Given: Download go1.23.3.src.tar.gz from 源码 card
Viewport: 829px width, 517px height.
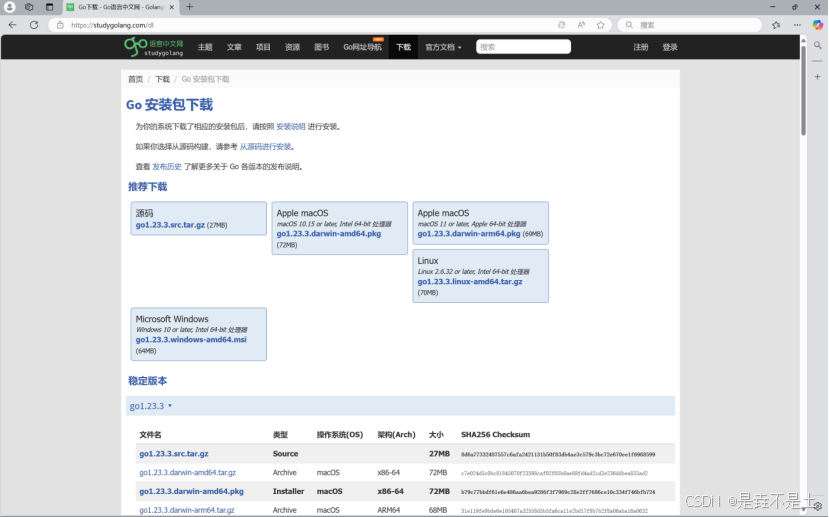Looking at the screenshot, I should click(170, 225).
